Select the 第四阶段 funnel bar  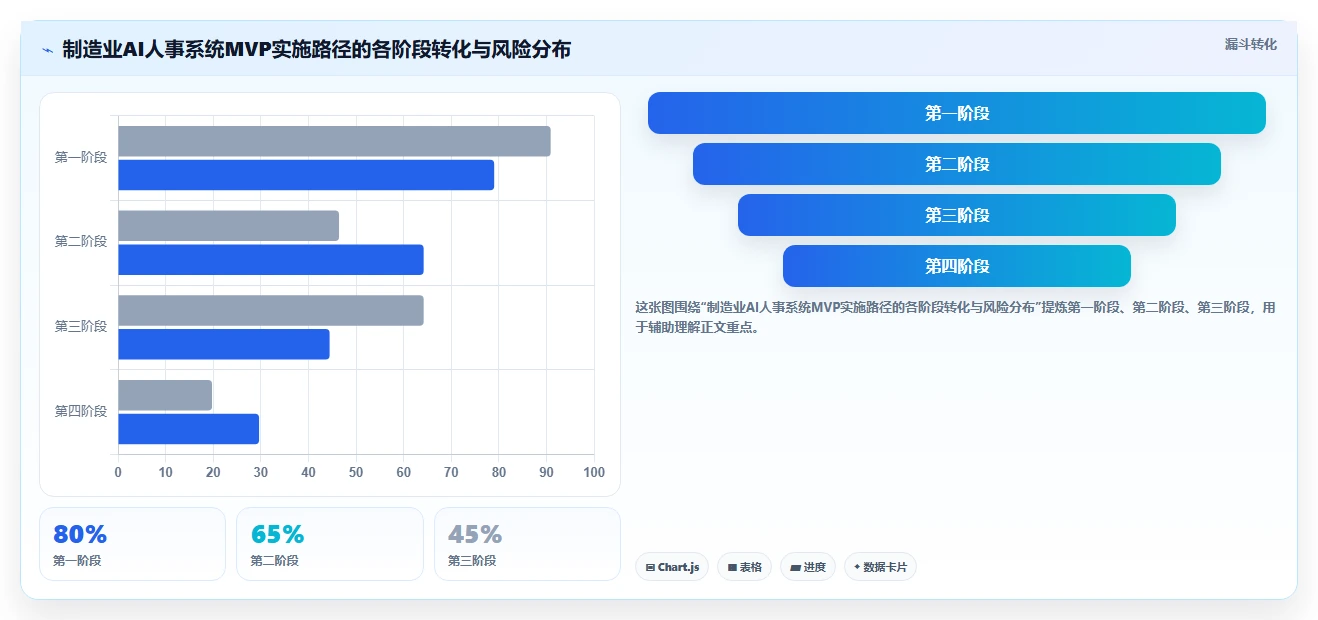(957, 266)
